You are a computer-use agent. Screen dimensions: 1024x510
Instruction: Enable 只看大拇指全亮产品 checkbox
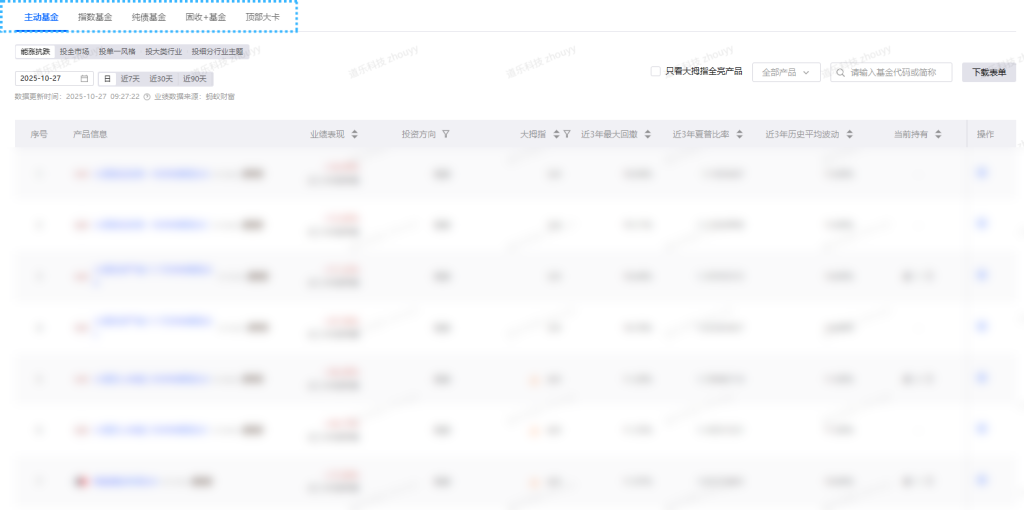click(x=655, y=72)
